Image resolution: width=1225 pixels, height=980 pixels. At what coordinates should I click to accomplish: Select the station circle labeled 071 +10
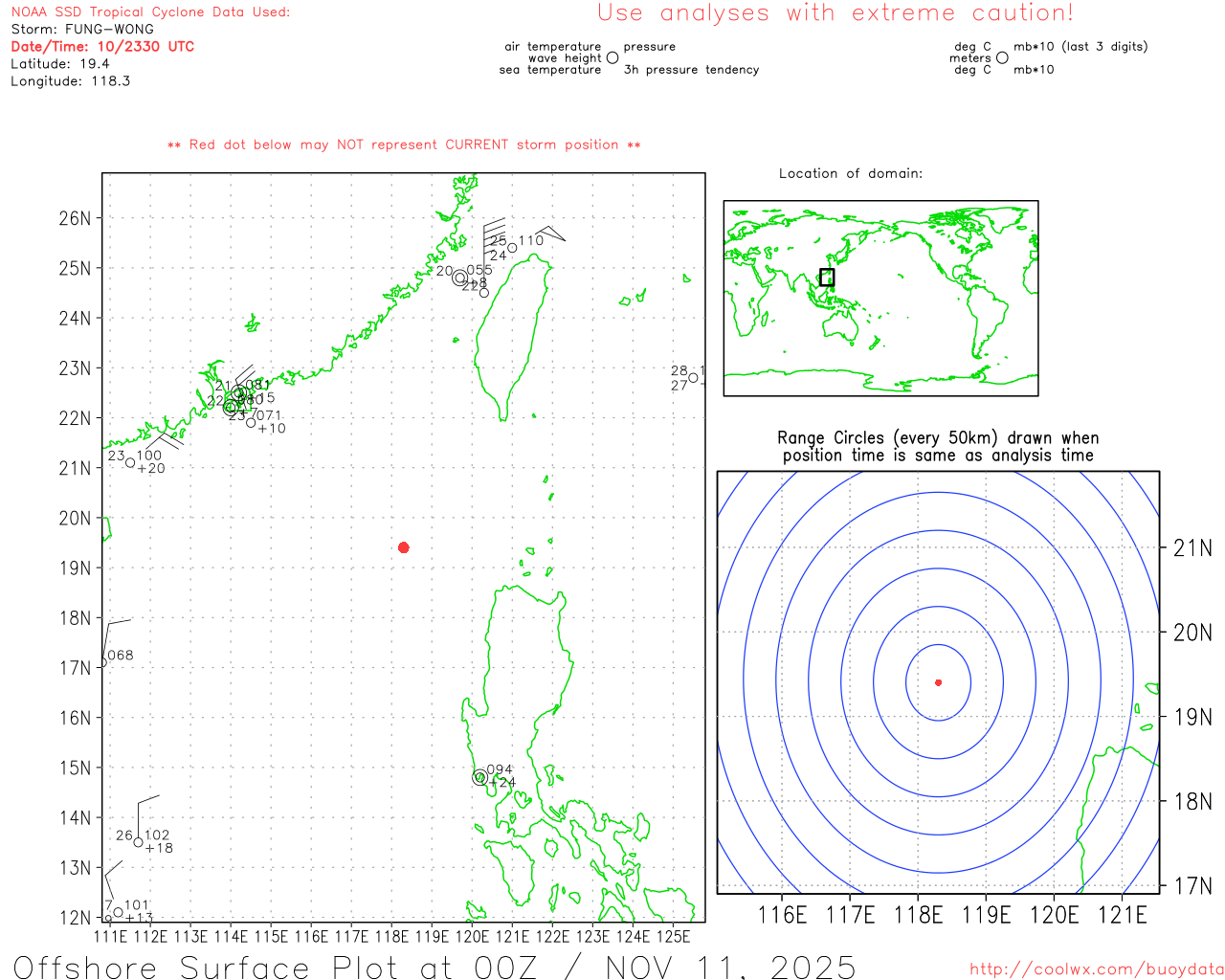(x=251, y=422)
